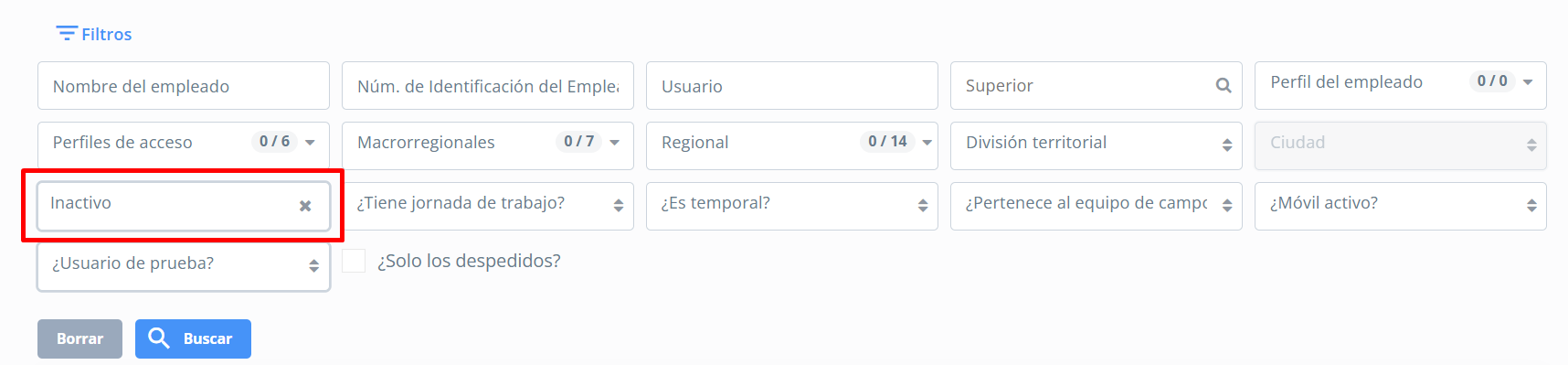Screen dimensions: 1568x365
Task: Click the Usuario text field
Action: pyautogui.click(x=792, y=86)
